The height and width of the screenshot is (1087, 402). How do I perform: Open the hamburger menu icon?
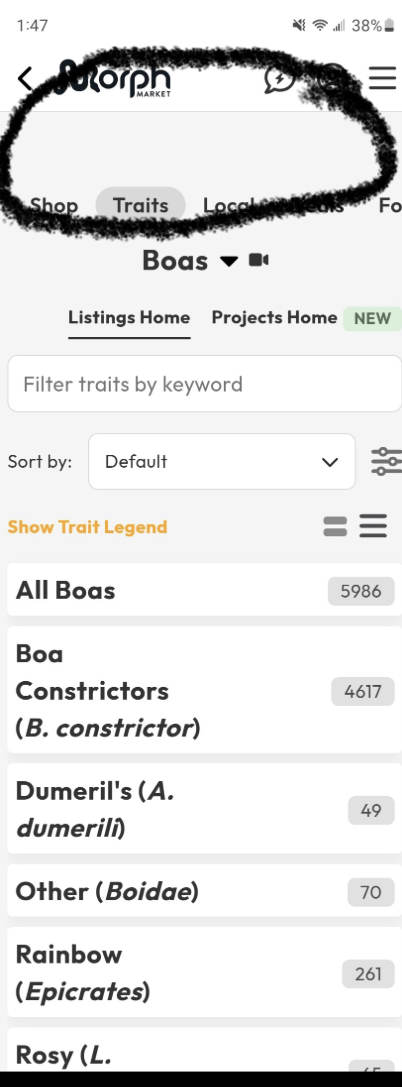(382, 78)
